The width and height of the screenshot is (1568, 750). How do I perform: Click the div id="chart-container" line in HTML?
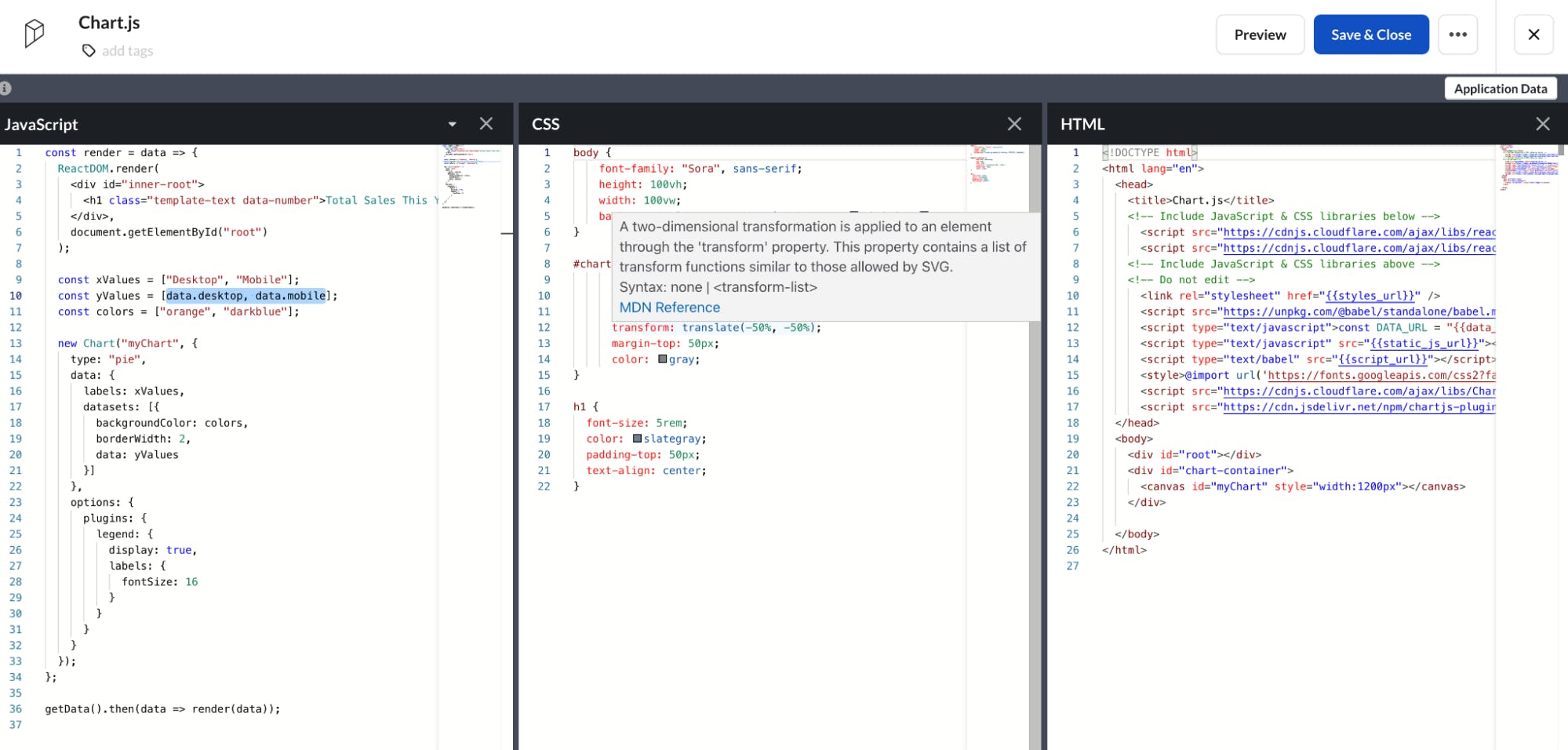1210,471
